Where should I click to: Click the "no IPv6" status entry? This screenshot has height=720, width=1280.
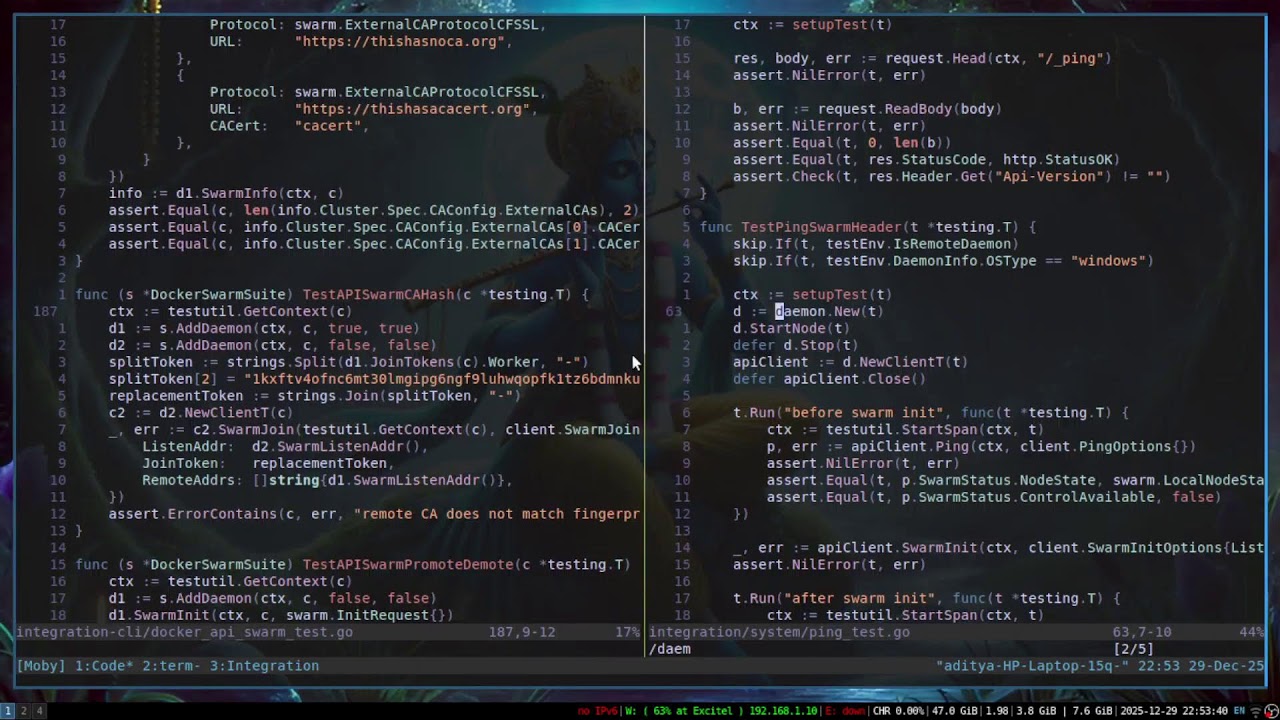[596, 711]
